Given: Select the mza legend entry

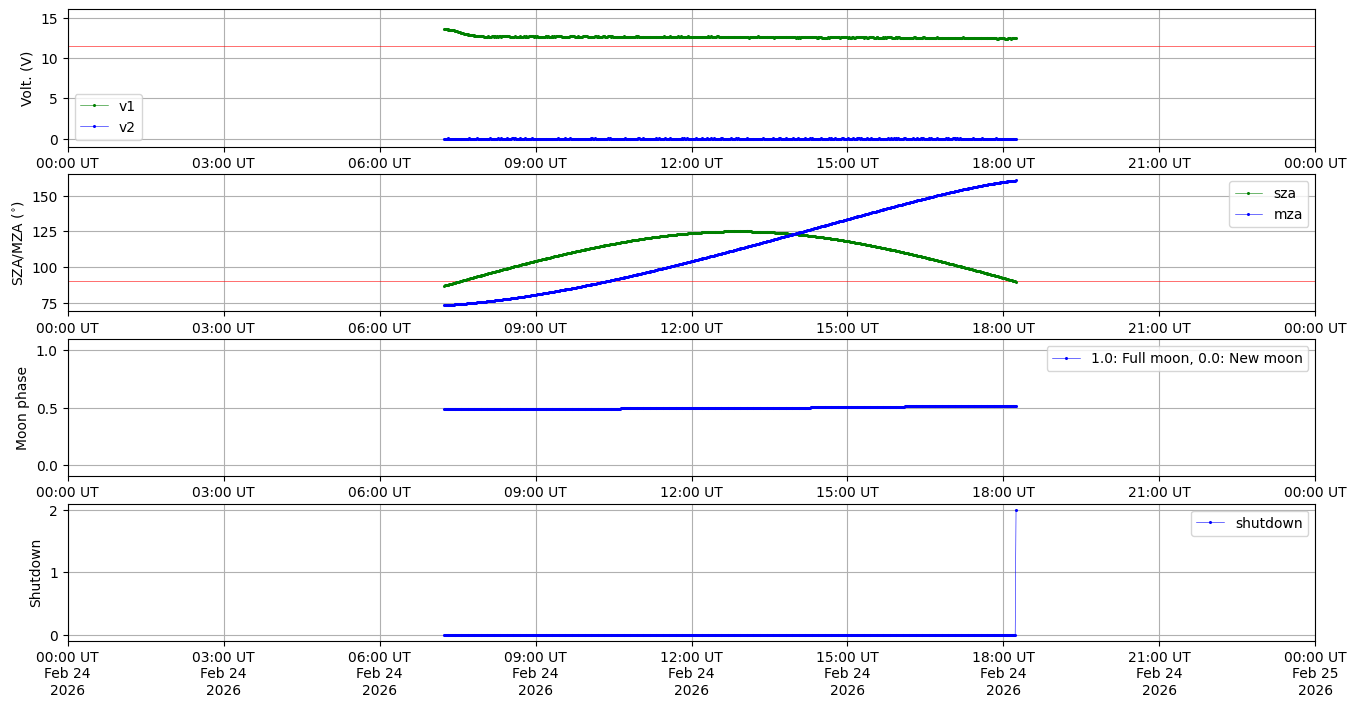Looking at the screenshot, I should (1285, 213).
